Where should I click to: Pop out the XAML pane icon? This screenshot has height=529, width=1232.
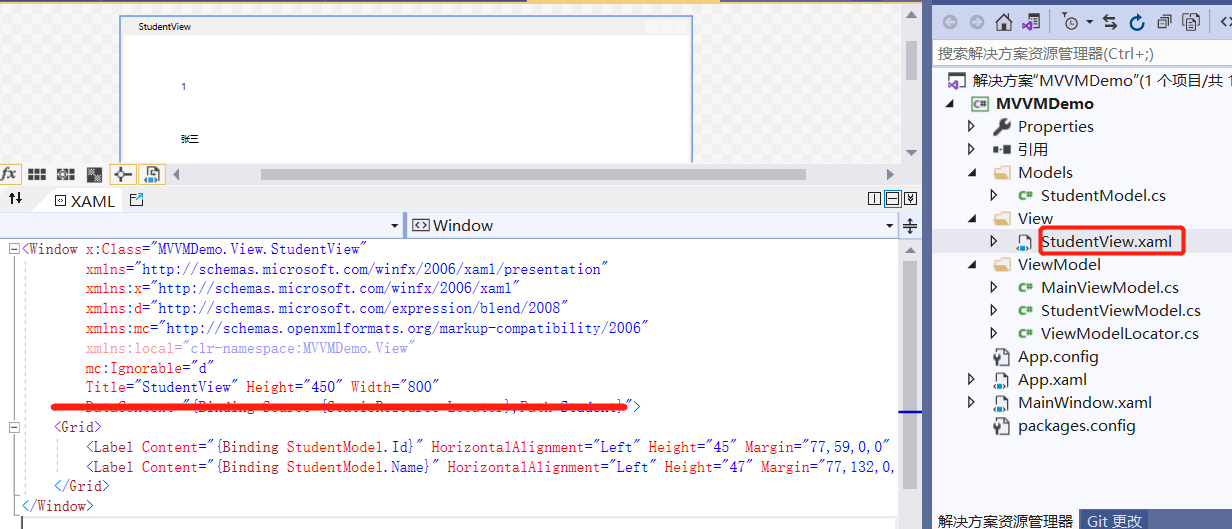click(136, 200)
